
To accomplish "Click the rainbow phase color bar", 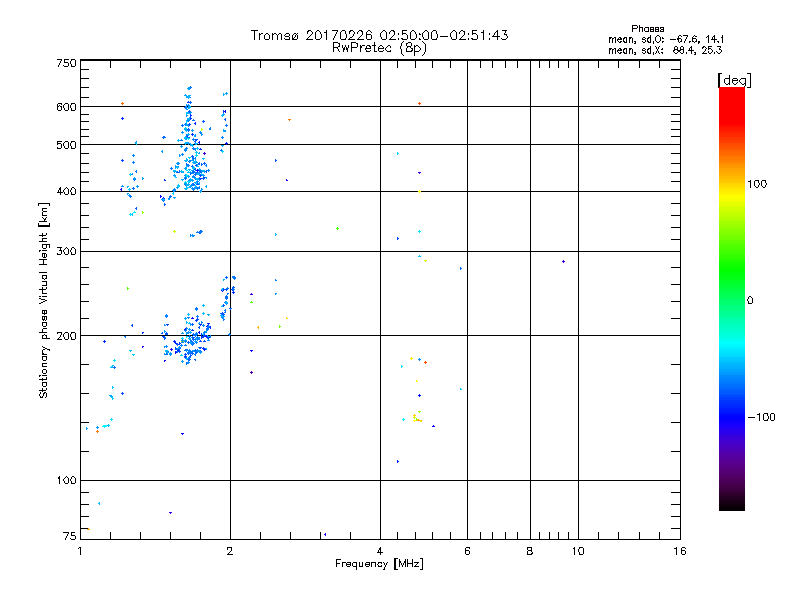I will coord(732,299).
